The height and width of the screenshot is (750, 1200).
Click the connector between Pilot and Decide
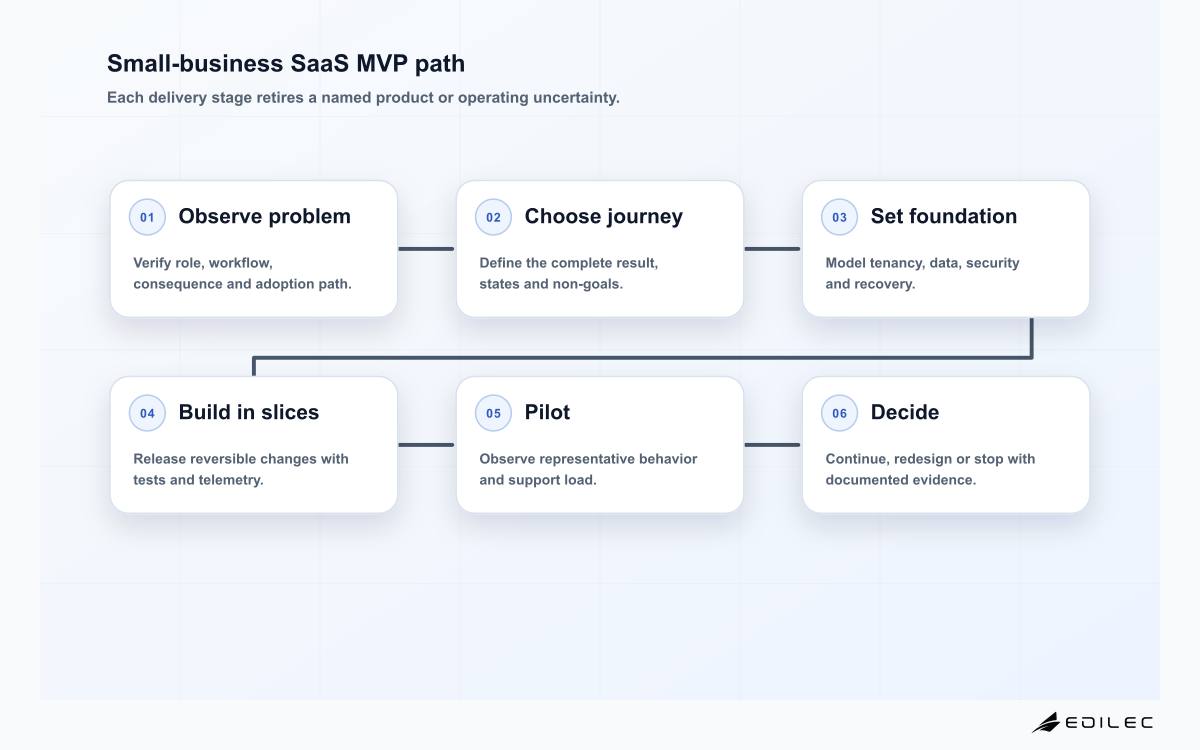click(772, 445)
